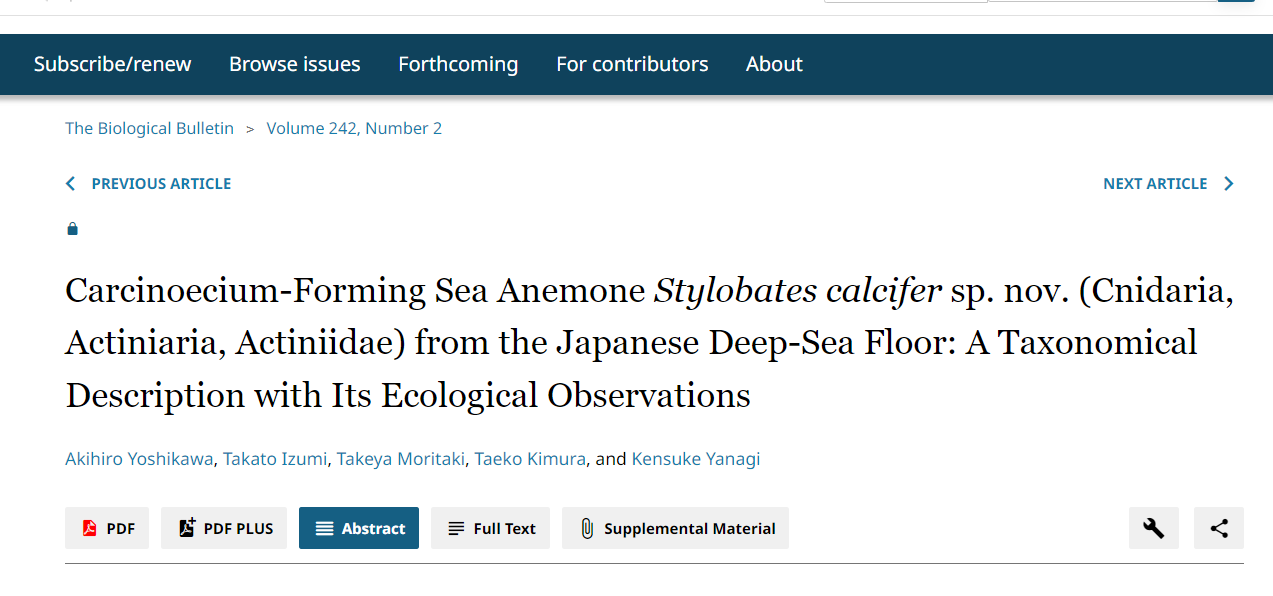This screenshot has width=1273, height=596.
Task: Open Supplemental Material
Action: click(x=675, y=528)
